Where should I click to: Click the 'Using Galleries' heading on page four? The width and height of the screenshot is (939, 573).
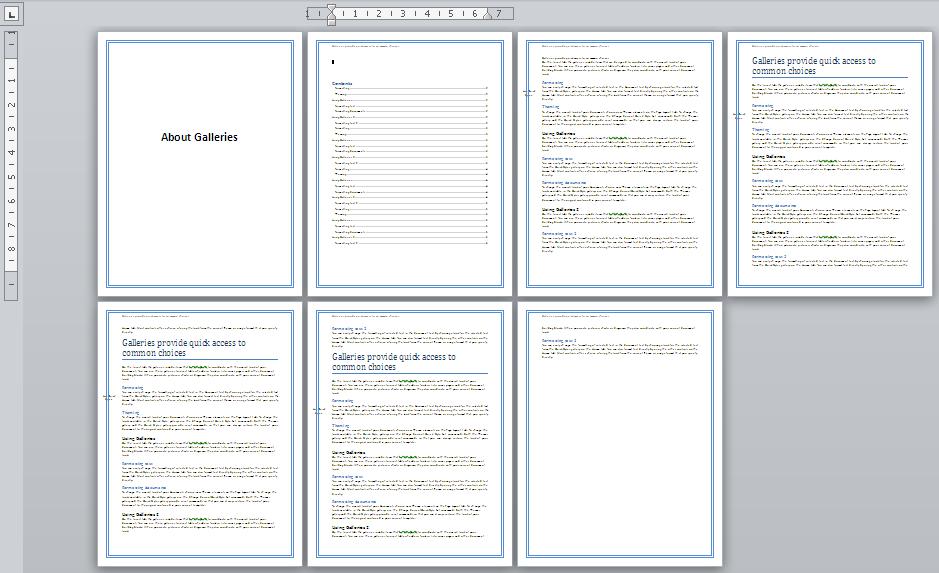pyautogui.click(x=769, y=157)
